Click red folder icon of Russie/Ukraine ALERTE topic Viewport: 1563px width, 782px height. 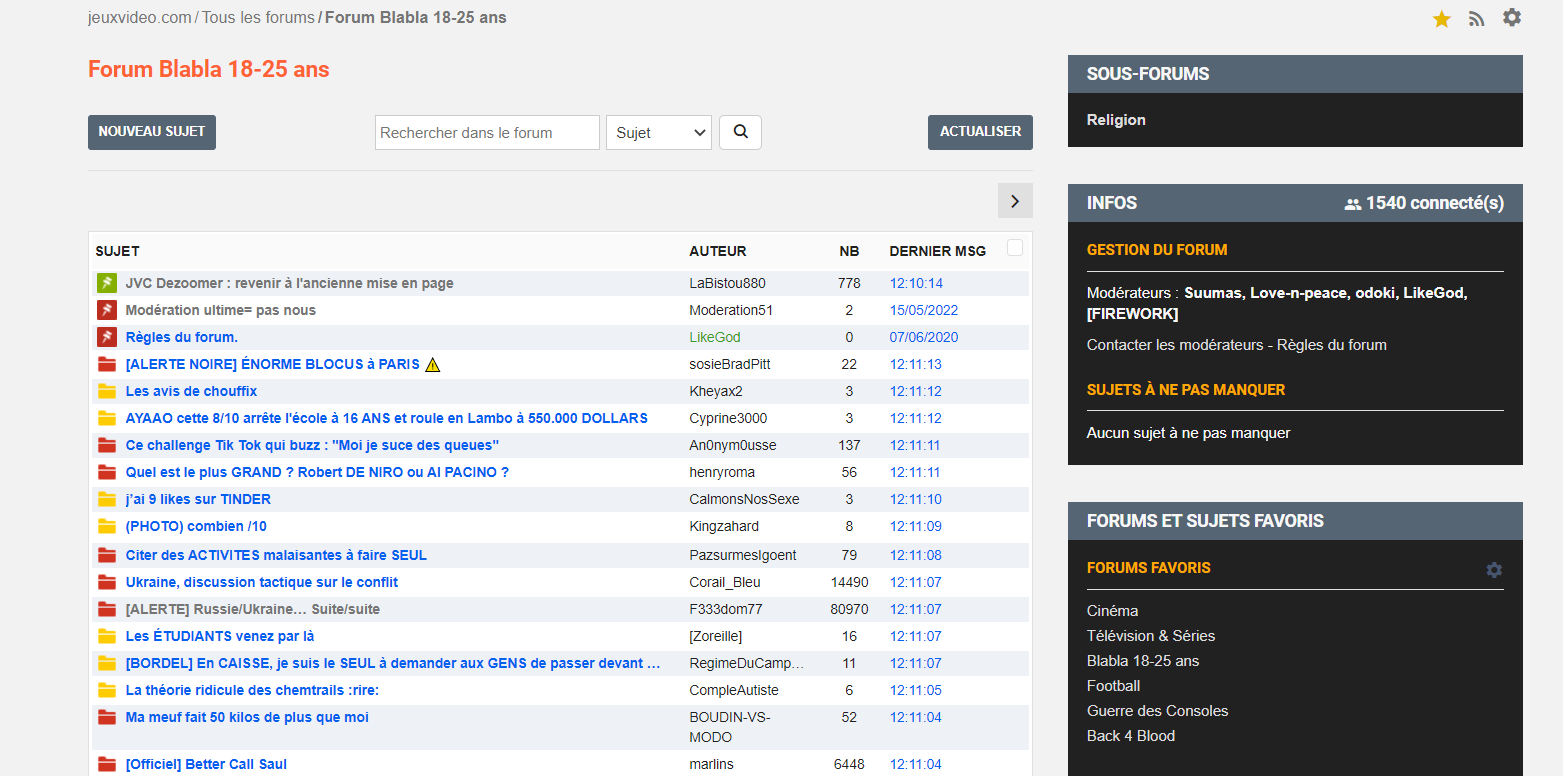[107, 609]
